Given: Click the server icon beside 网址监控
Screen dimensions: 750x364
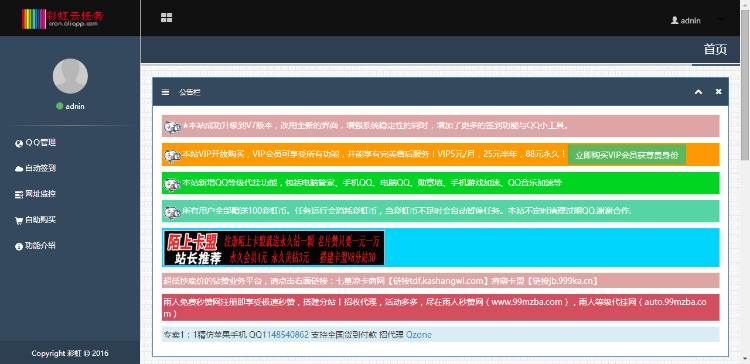Looking at the screenshot, I should (x=19, y=195).
